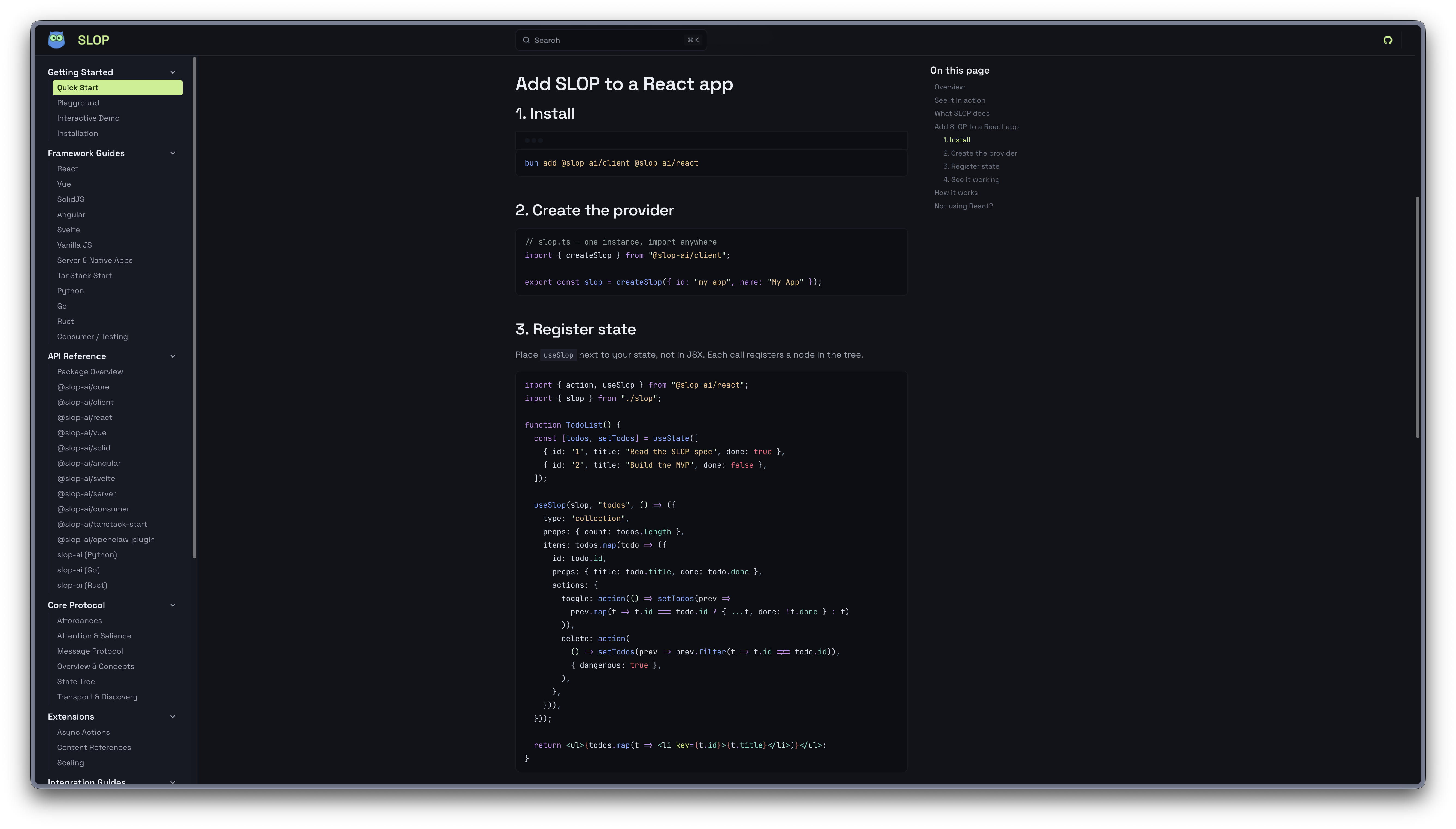Viewport: 1456px width, 829px height.
Task: Click the SLOP owl logo icon
Action: coord(56,40)
